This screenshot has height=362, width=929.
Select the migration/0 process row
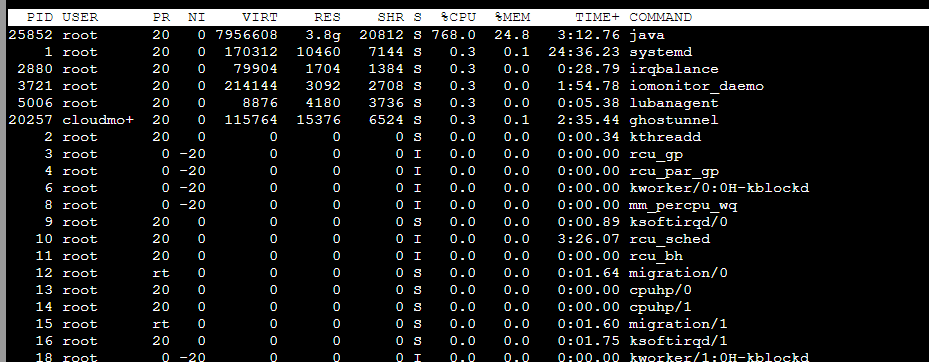tap(468, 274)
